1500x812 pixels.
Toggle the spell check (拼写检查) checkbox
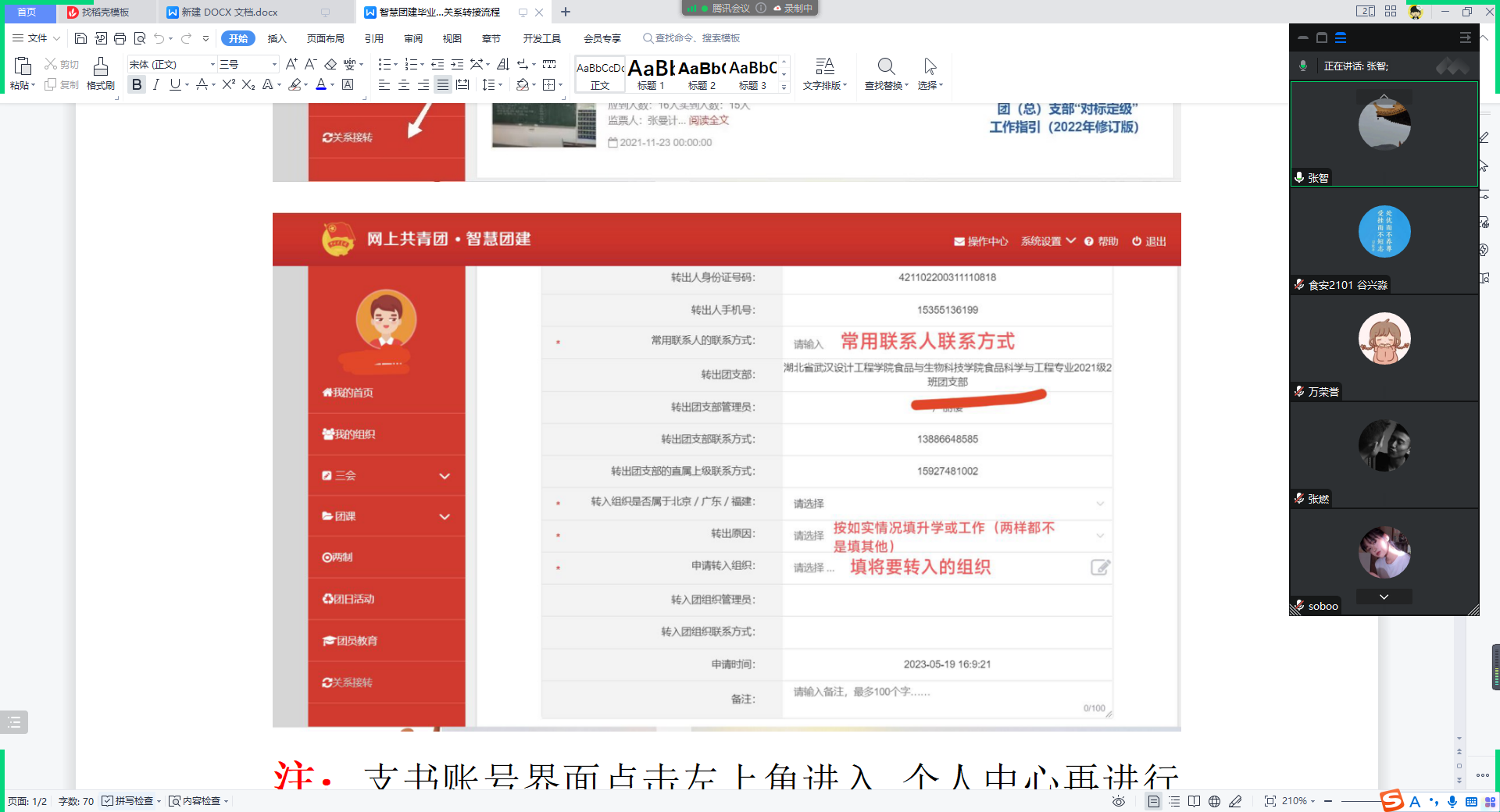pyautogui.click(x=108, y=801)
